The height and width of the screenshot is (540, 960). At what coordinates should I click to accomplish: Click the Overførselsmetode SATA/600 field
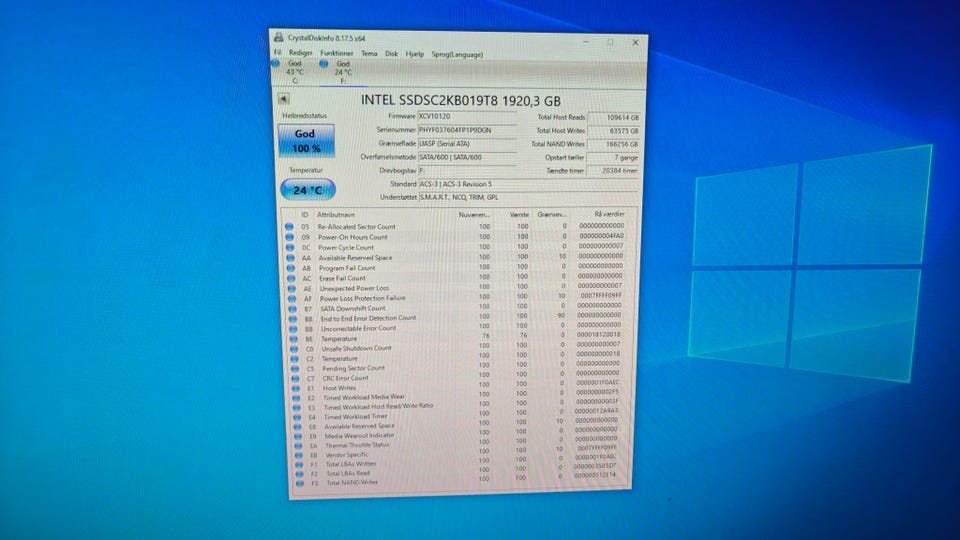tap(467, 157)
